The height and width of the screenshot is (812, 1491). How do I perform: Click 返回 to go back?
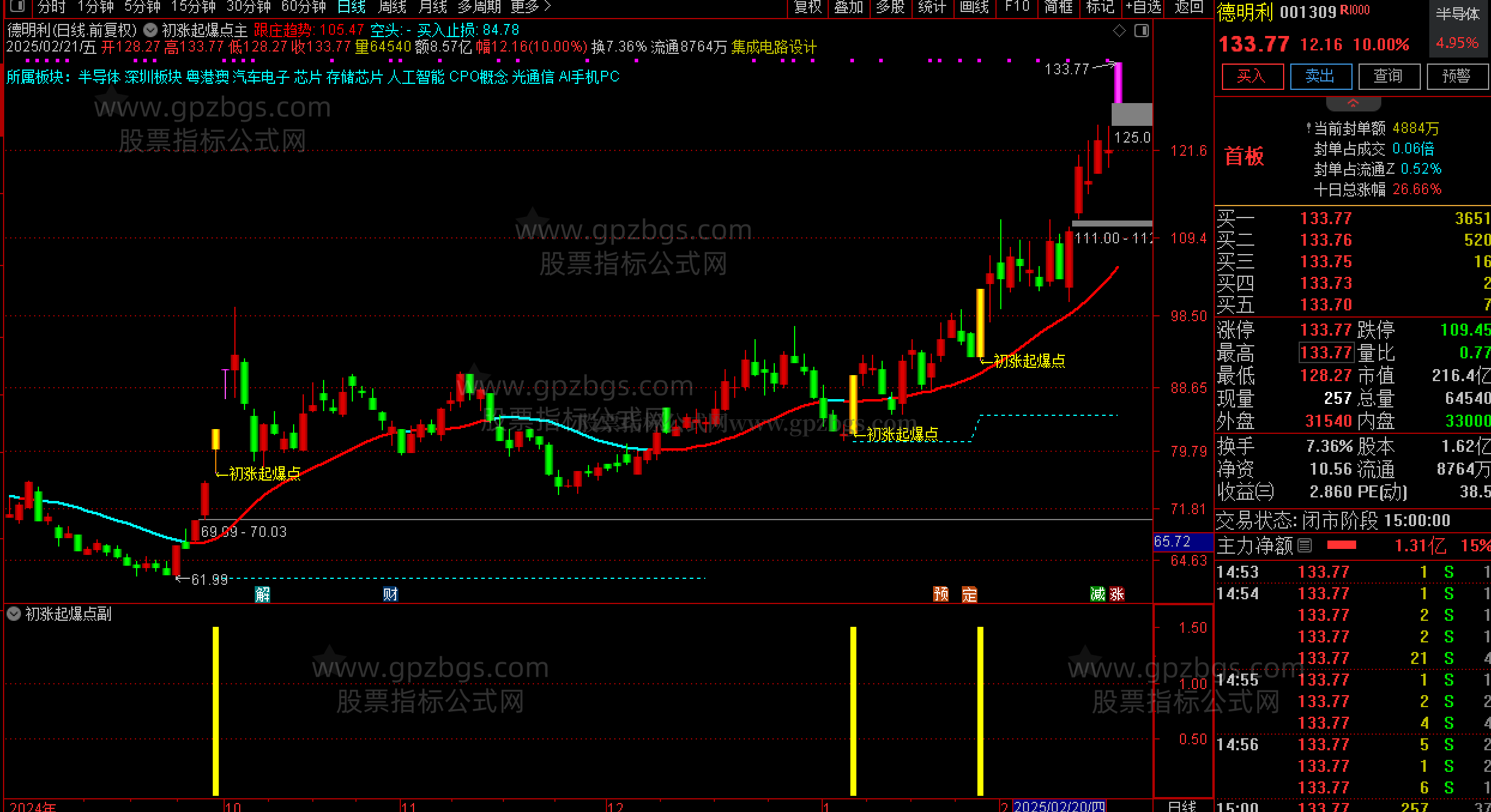tap(1189, 7)
